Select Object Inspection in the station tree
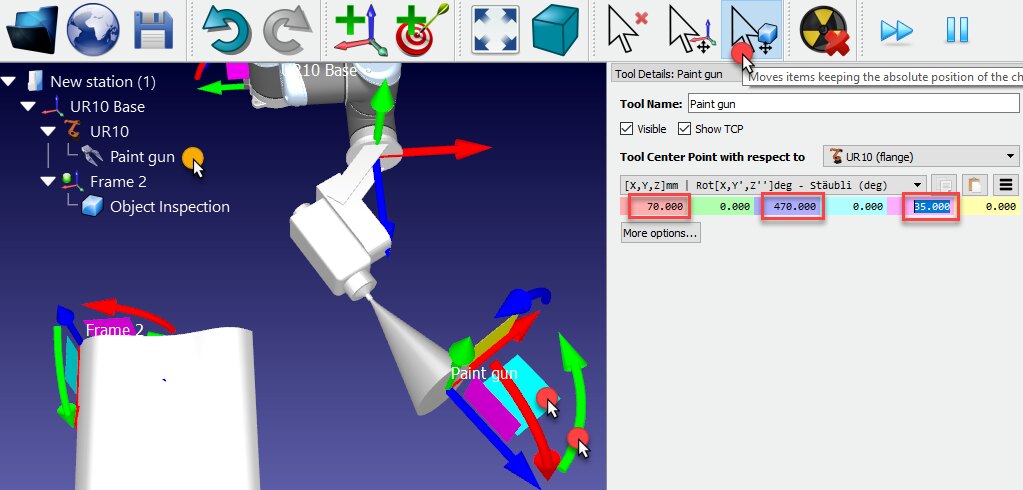Screen dimensions: 1023x490 coord(169,207)
